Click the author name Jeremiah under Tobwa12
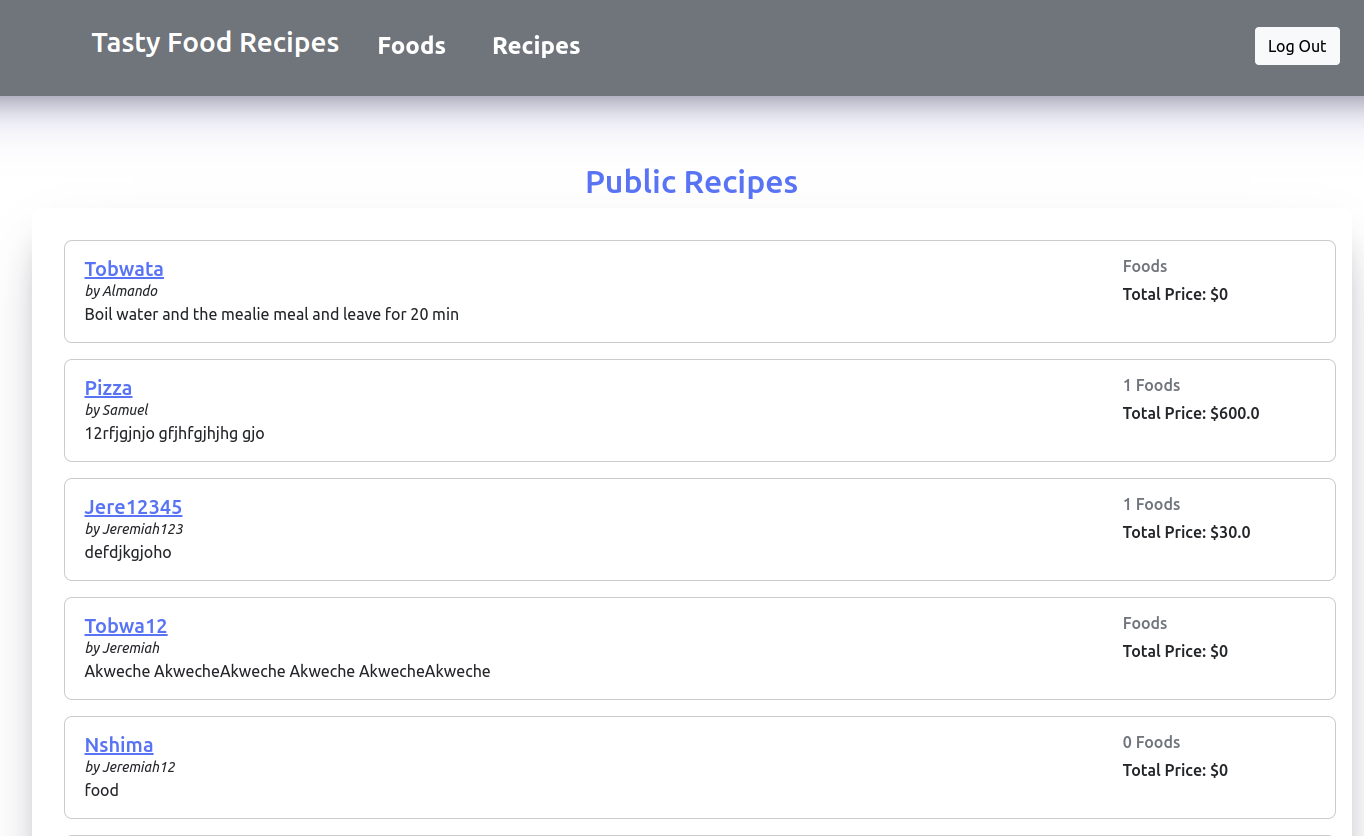 (123, 647)
